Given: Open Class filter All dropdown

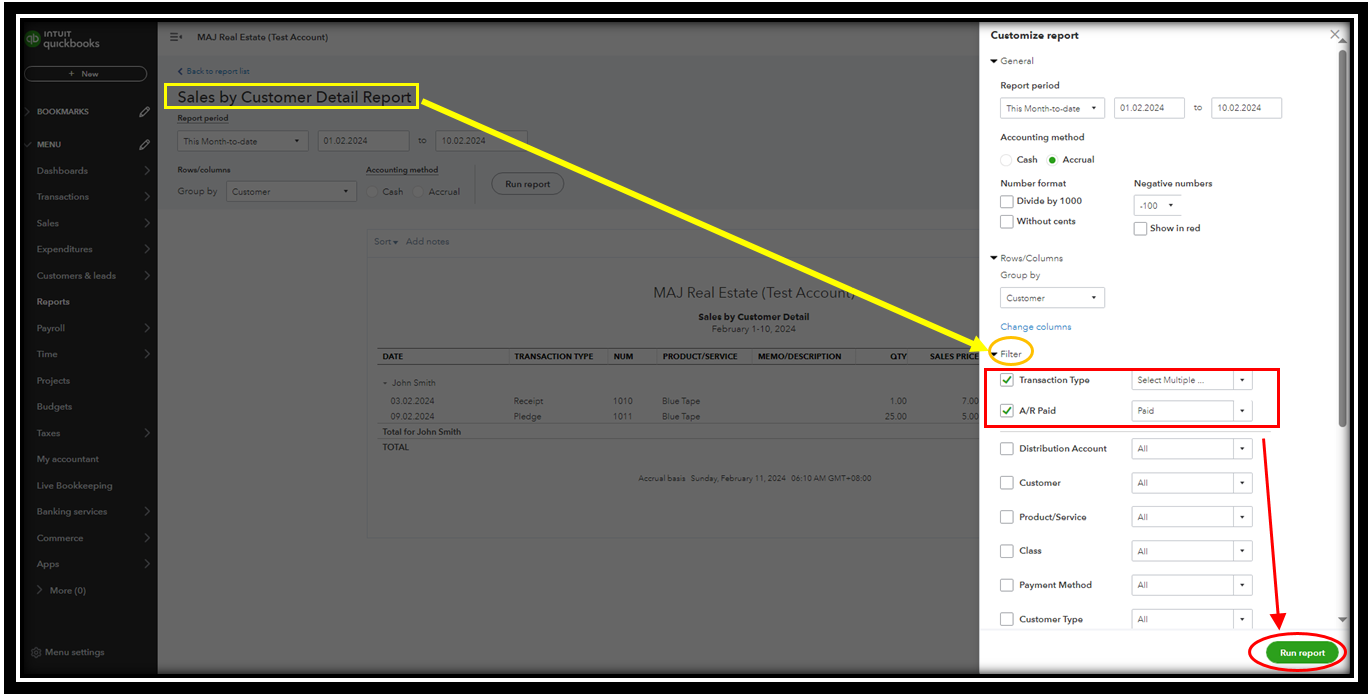Looking at the screenshot, I should point(1192,551).
